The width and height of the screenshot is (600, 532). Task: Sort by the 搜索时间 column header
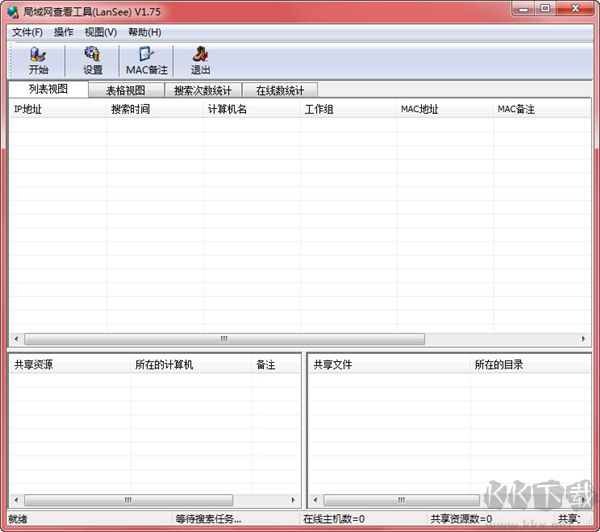(x=155, y=109)
